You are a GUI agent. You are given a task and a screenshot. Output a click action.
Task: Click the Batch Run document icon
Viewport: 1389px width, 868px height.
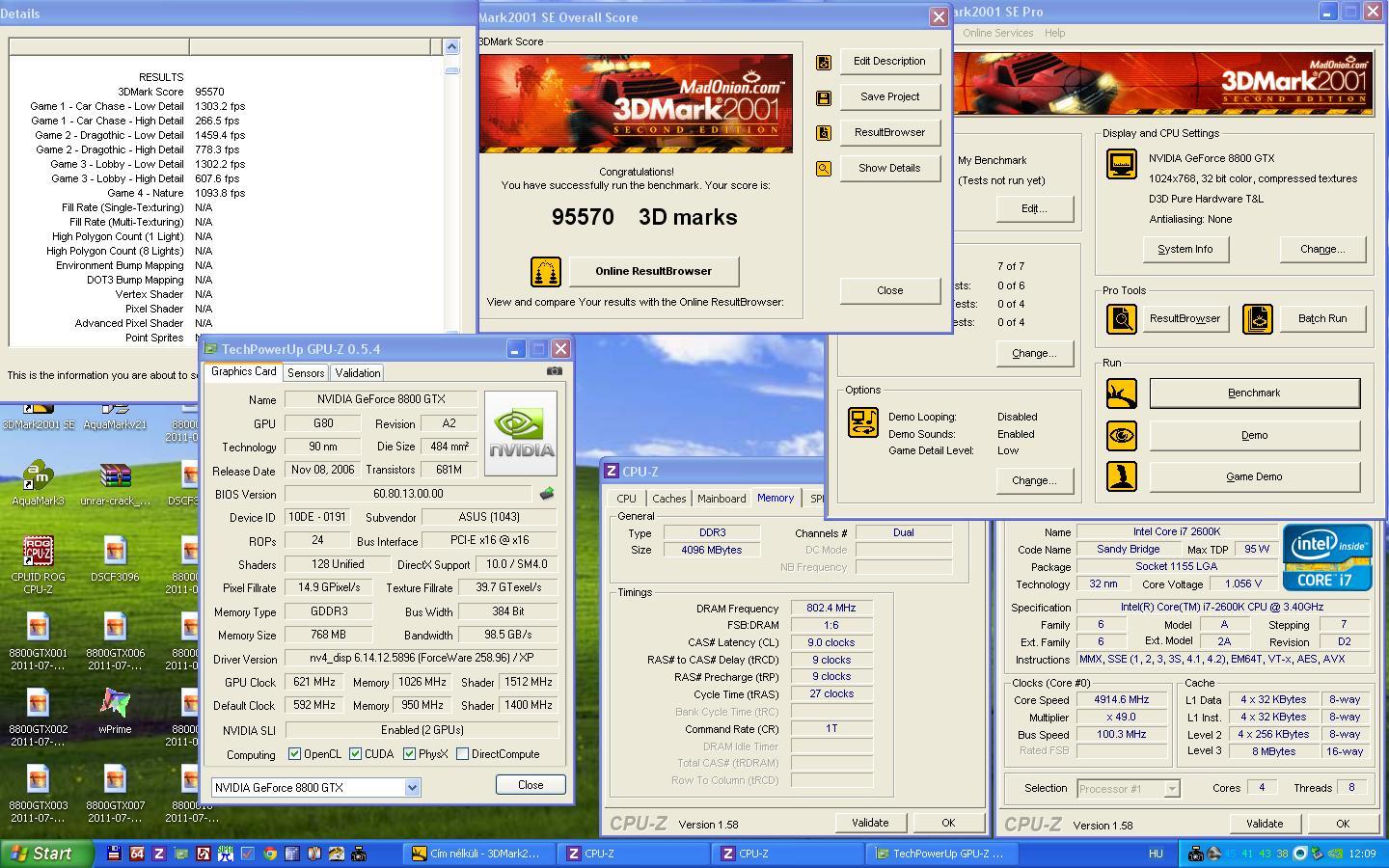pyautogui.click(x=1257, y=318)
